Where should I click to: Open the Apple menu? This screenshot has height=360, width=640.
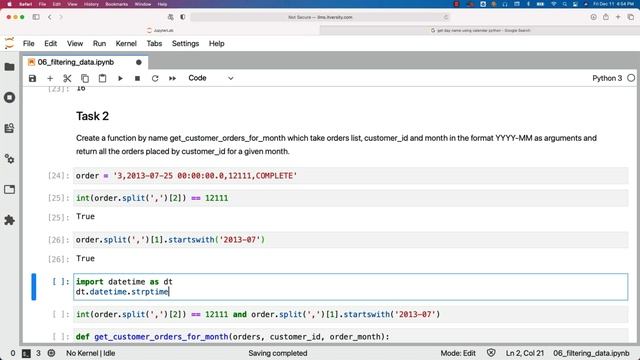tap(9, 4)
